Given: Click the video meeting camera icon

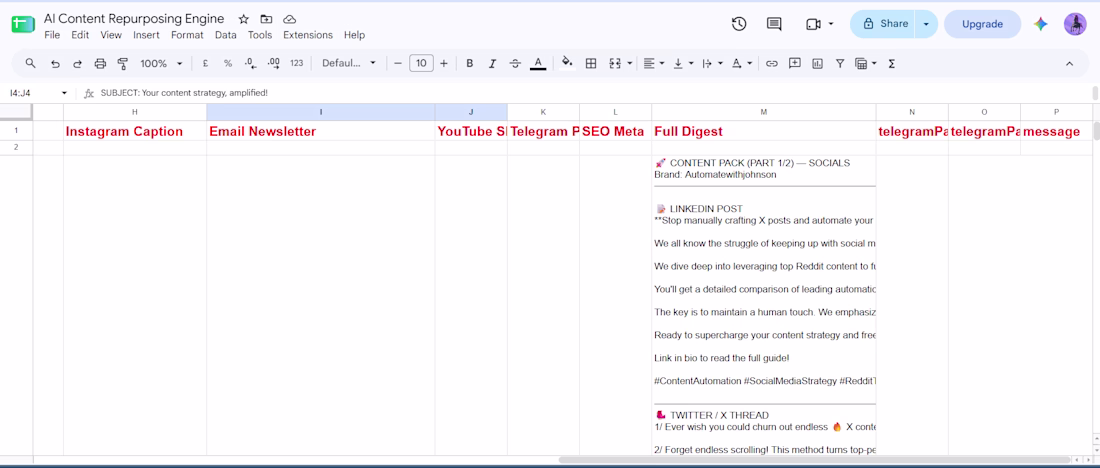Looking at the screenshot, I should pyautogui.click(x=813, y=24).
